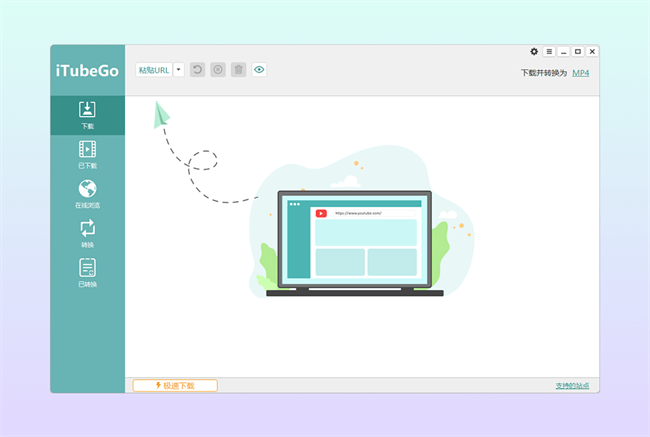The height and width of the screenshot is (437, 650).
Task: Click the iTubeGo logo
Action: pos(87,70)
